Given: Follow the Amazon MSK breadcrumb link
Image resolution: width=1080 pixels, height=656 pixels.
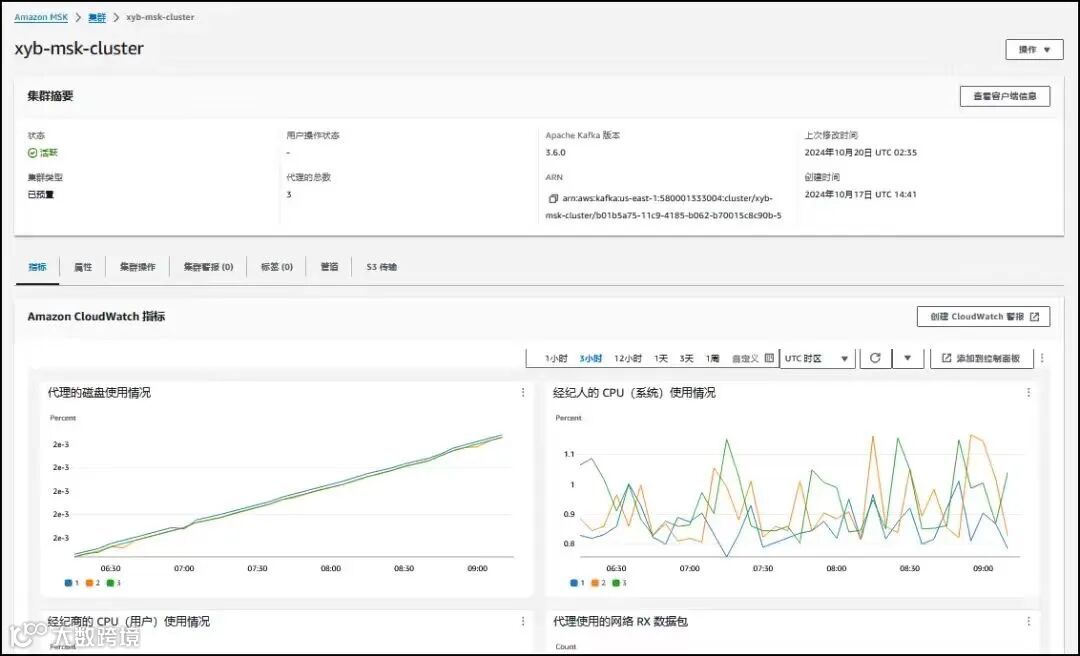Looking at the screenshot, I should tap(41, 17).
